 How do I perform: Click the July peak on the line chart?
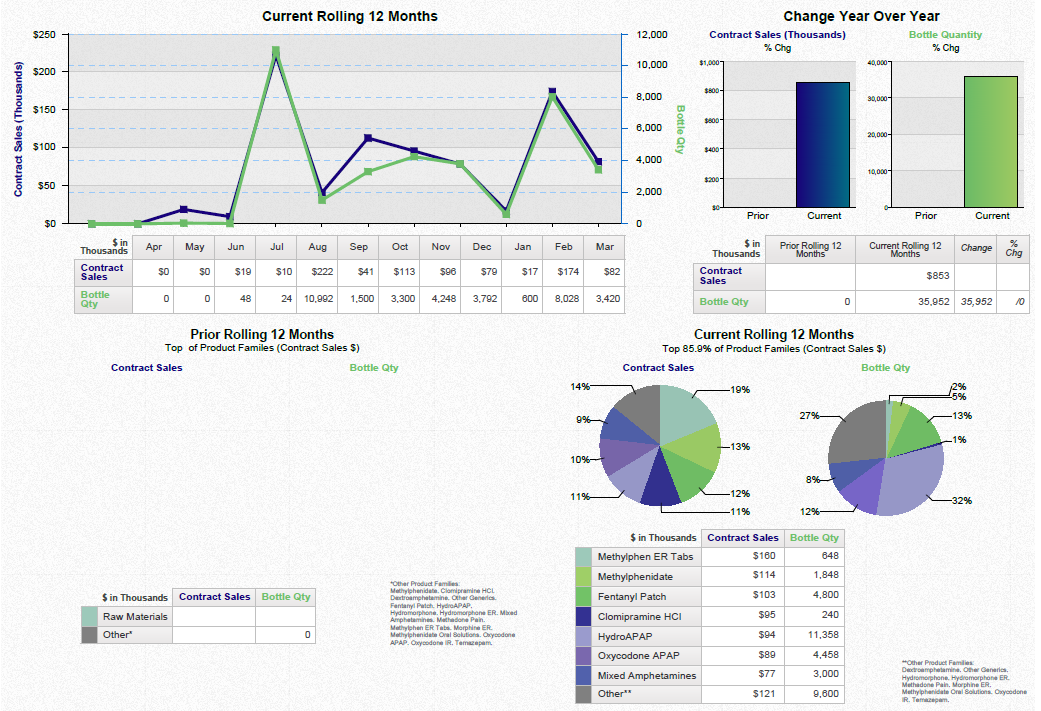pos(277,47)
